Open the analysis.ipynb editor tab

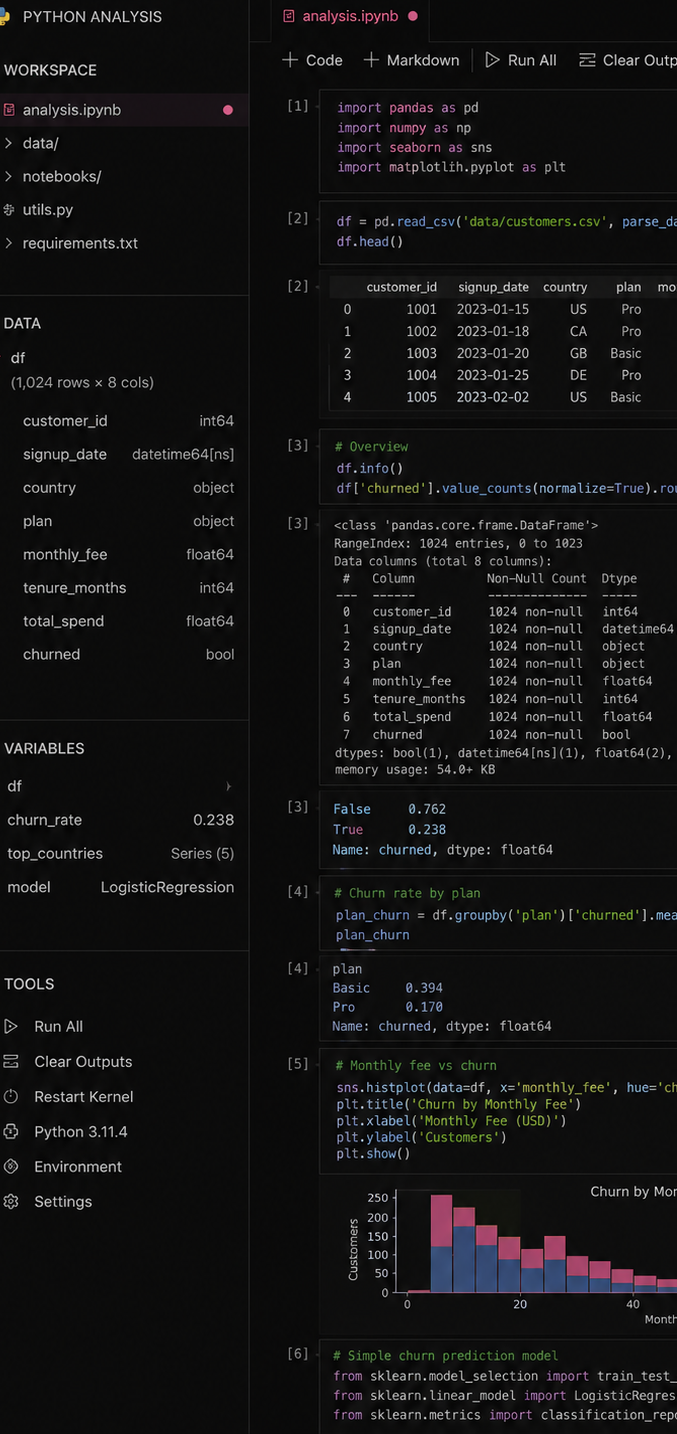click(x=350, y=17)
